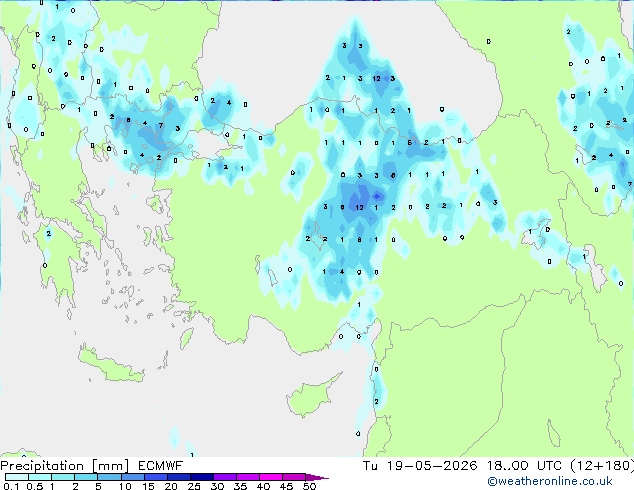Click the 'Tu 19-05-2026' date text
The image size is (634, 490).
[x=420, y=466]
